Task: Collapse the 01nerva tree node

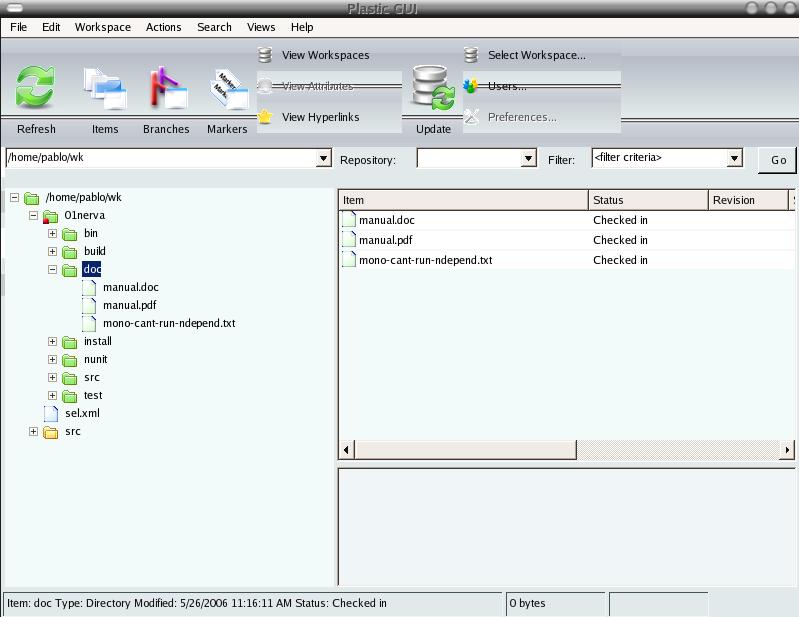Action: click(x=33, y=216)
